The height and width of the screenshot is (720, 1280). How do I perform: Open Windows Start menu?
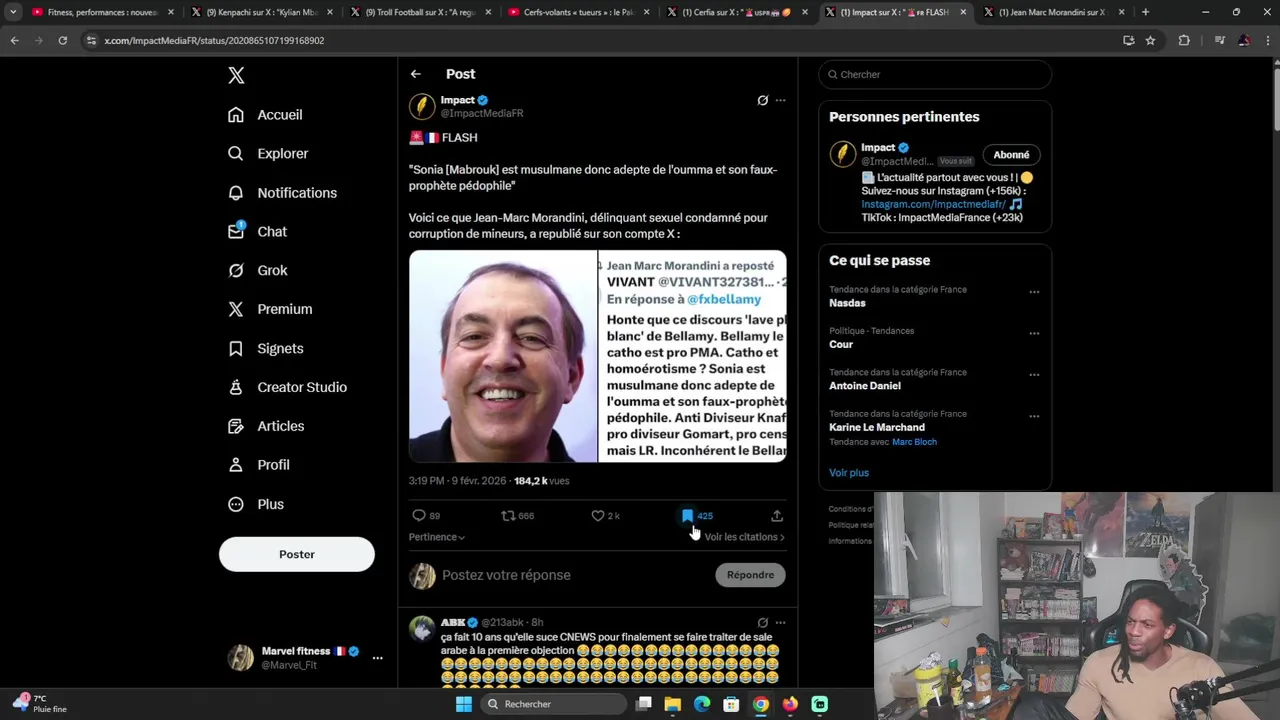tap(463, 704)
